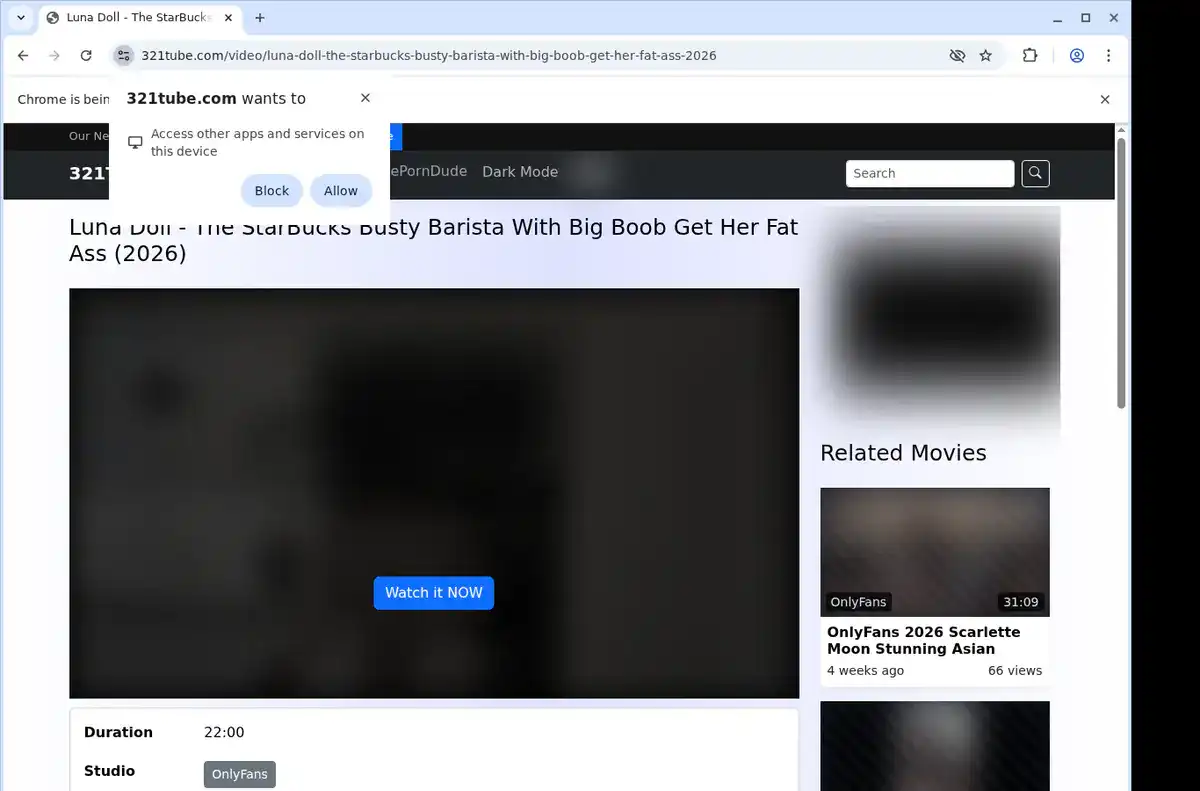Open the second related movie thumbnail below
The width and height of the screenshot is (1200, 791).
(935, 746)
